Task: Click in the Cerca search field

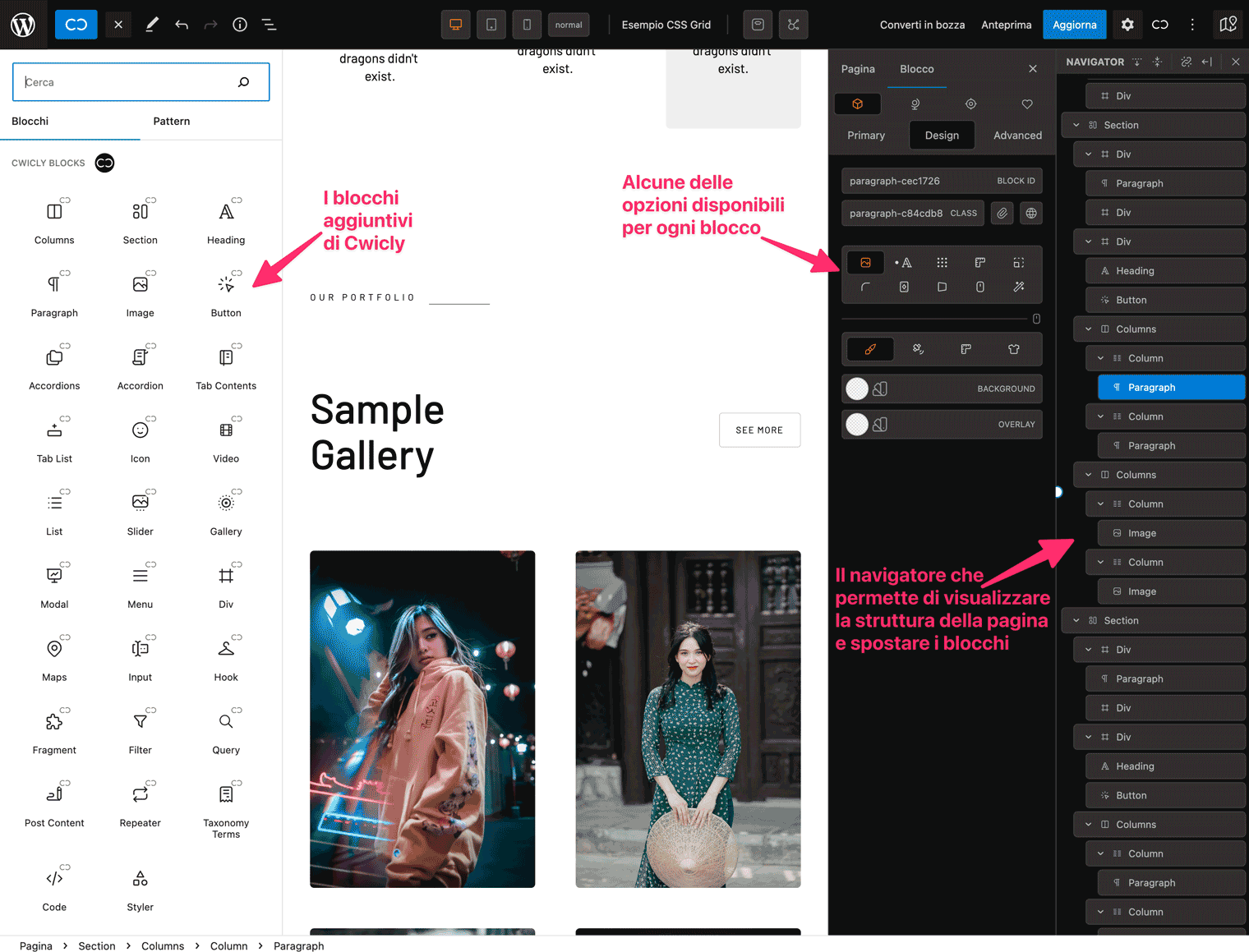Action: (141, 82)
